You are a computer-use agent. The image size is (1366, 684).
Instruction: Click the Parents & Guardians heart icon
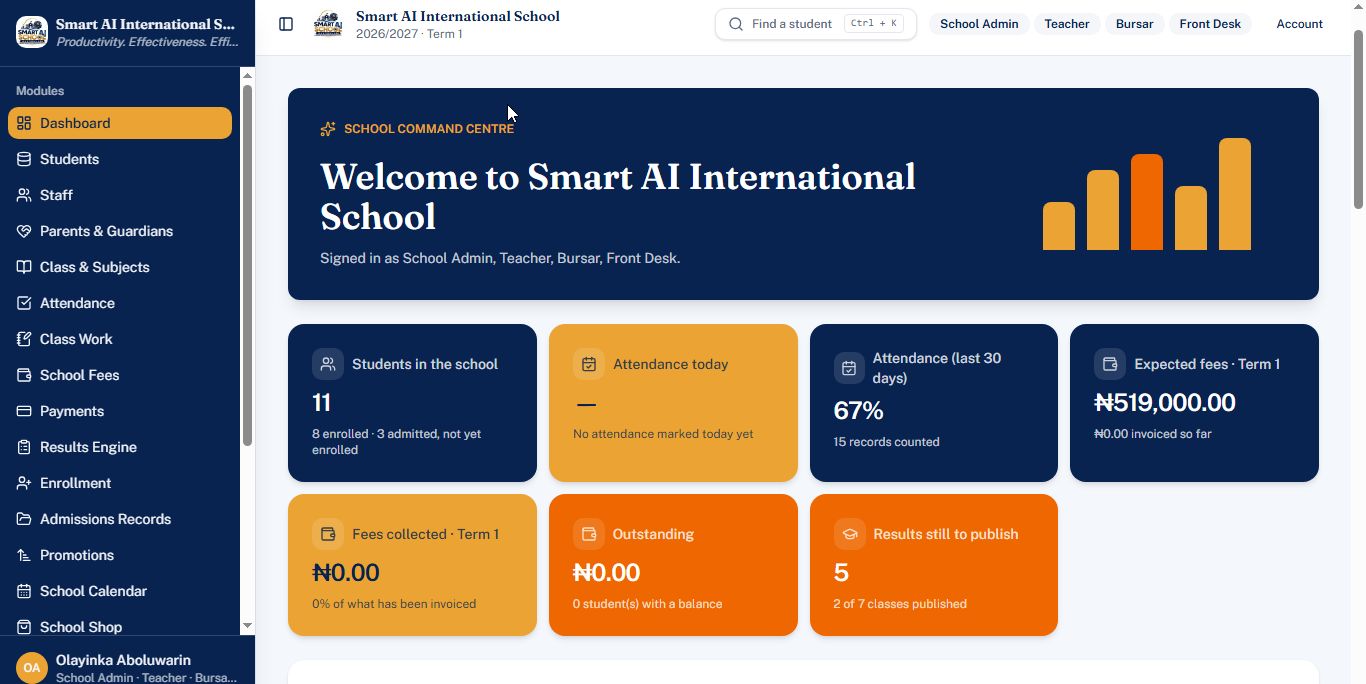(24, 231)
